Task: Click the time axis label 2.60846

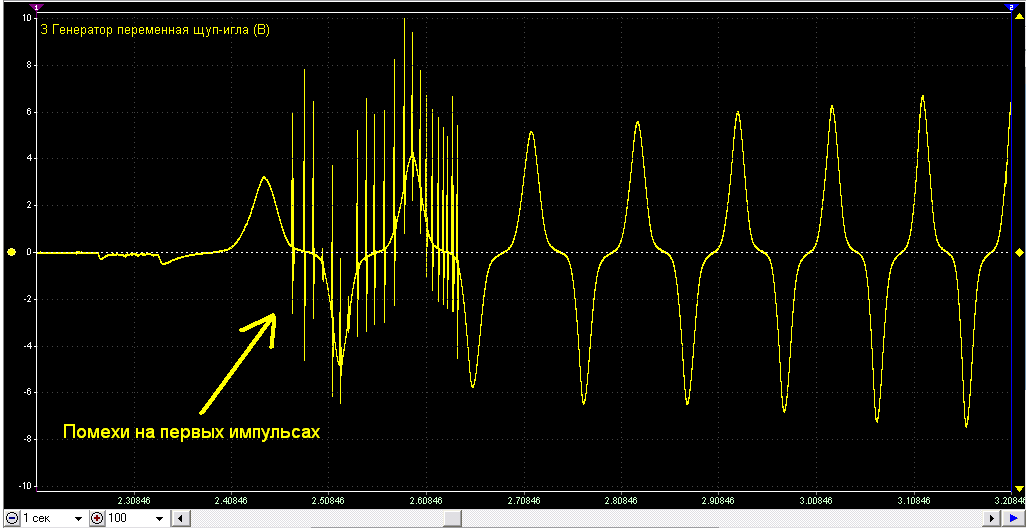Action: pos(427,501)
